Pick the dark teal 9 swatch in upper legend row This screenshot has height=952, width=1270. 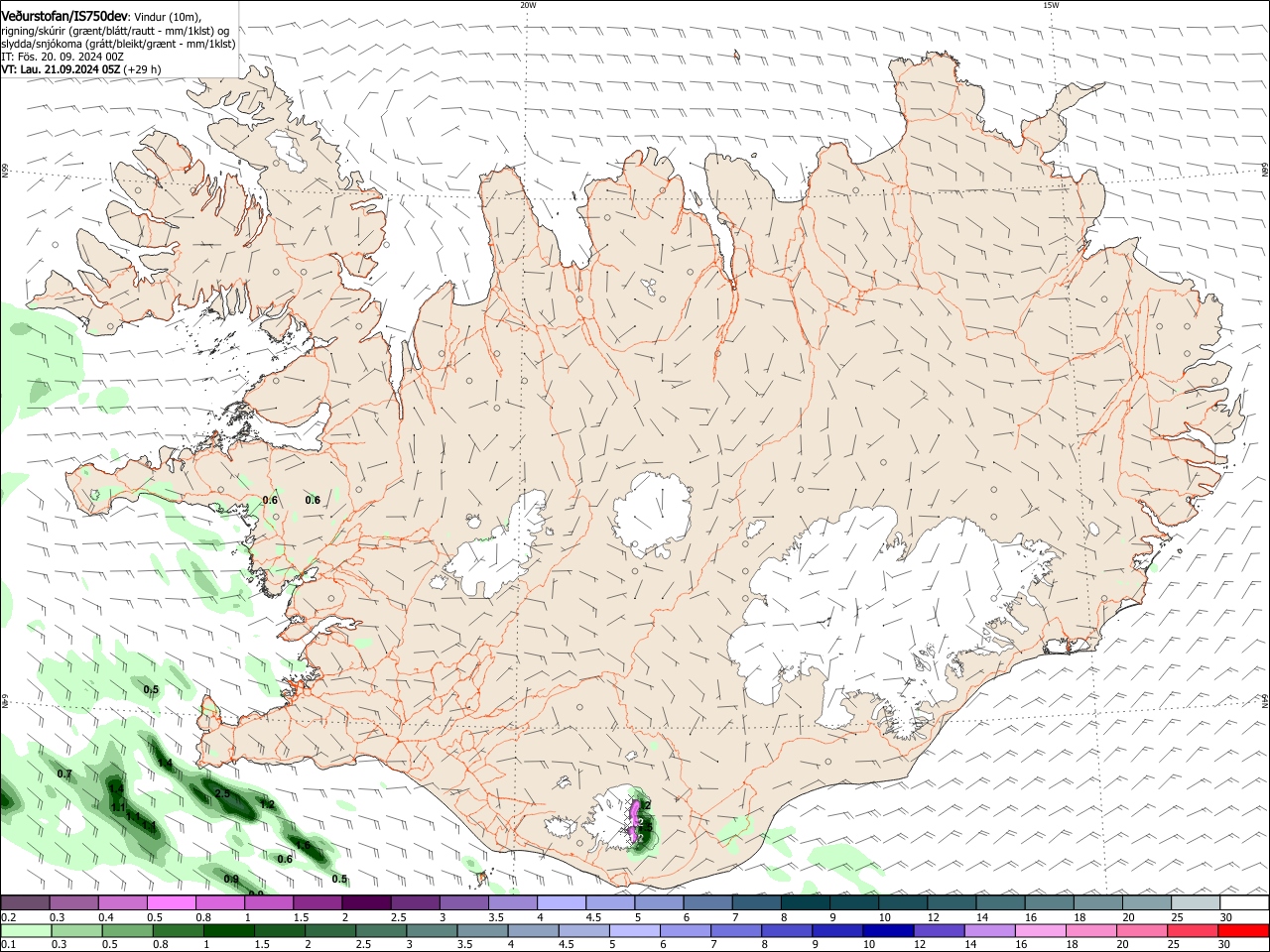tap(854, 903)
